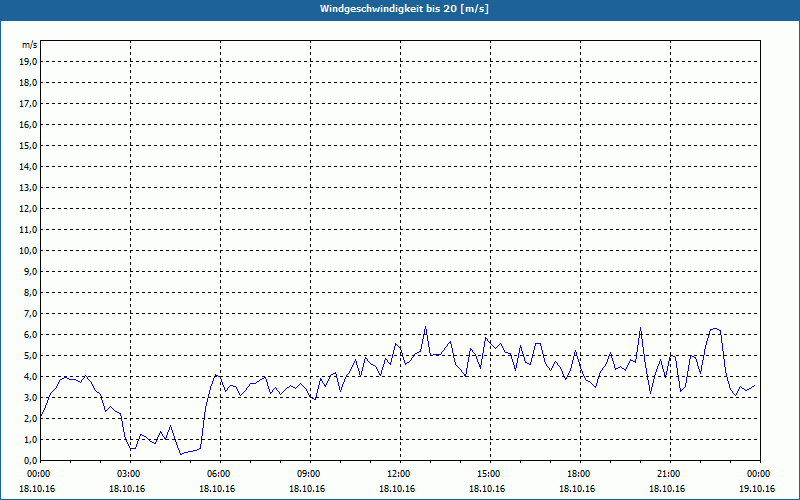
Task: Click the 6,0 y-axis label
Action: tap(30, 335)
